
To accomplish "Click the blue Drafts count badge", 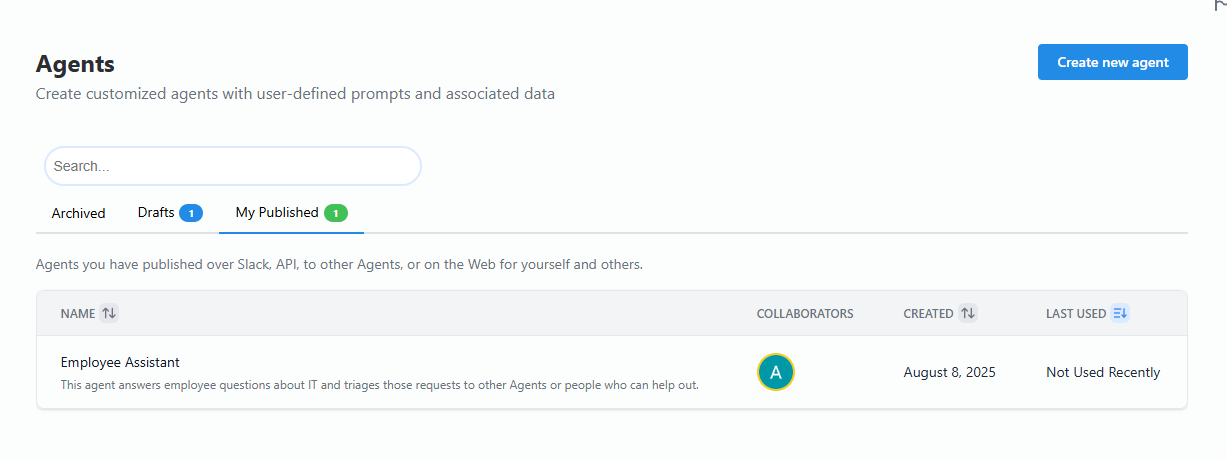I will coord(191,213).
